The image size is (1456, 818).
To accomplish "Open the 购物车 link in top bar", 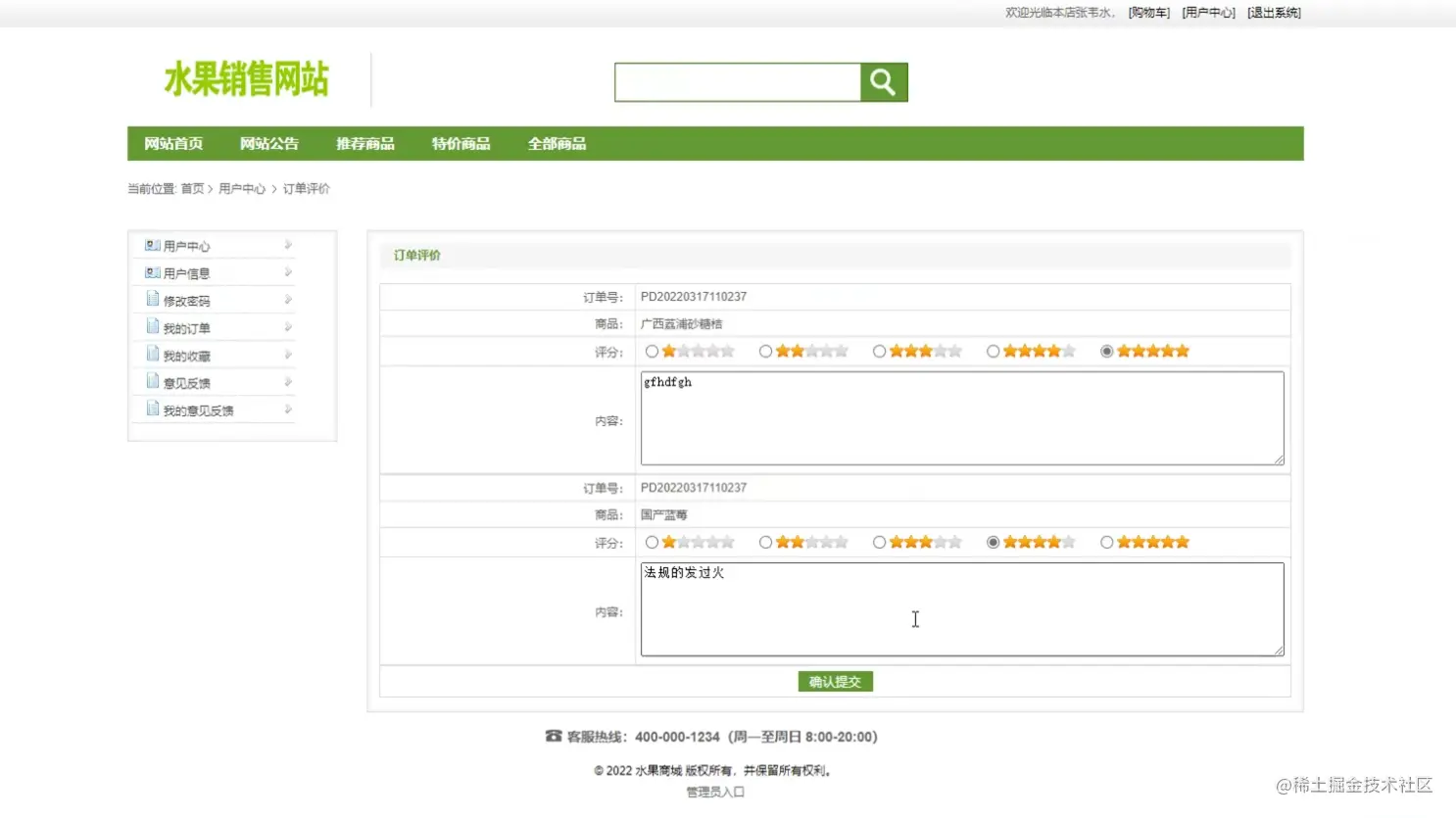I will (1149, 13).
